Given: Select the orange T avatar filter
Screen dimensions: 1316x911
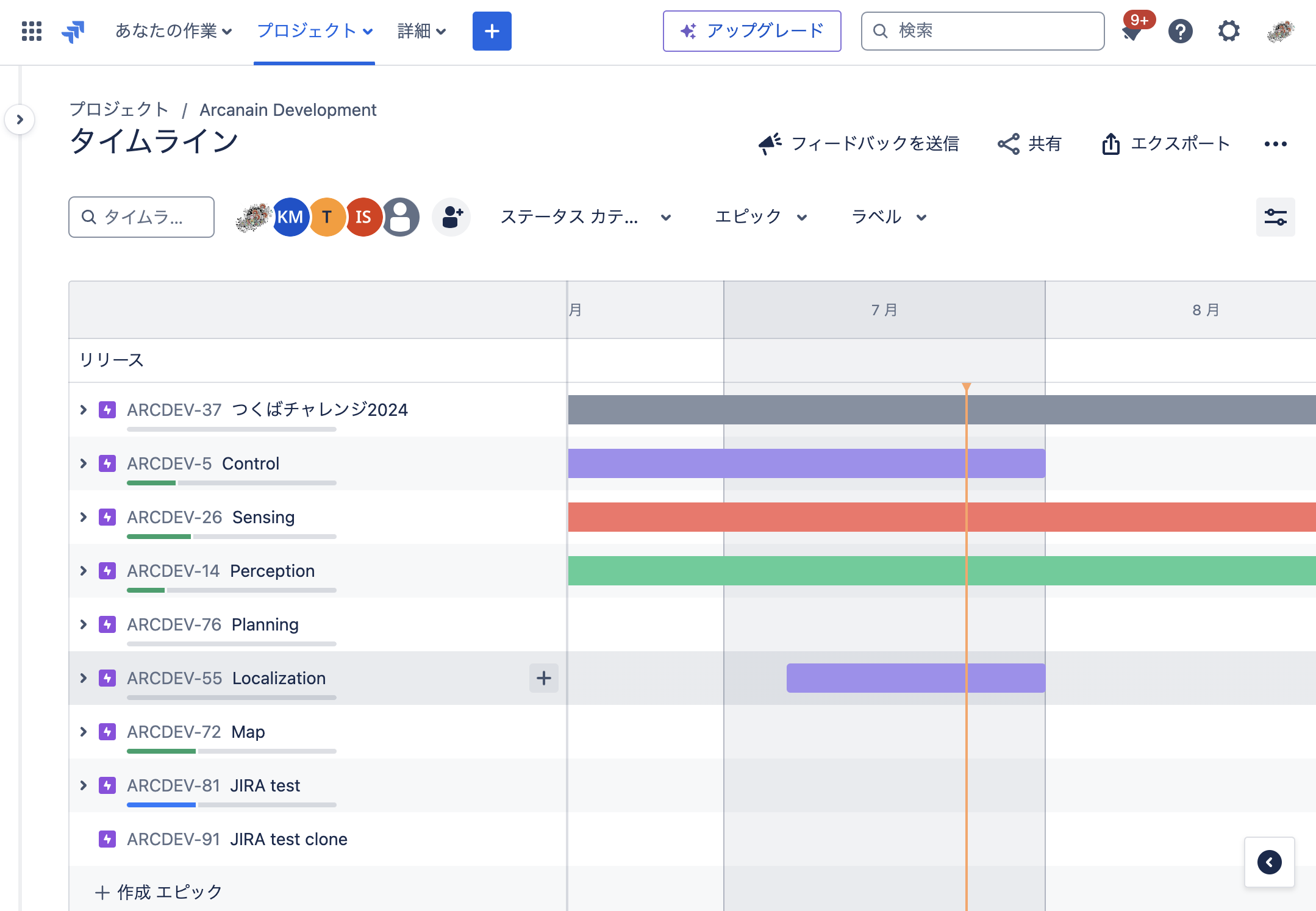Looking at the screenshot, I should (x=327, y=216).
